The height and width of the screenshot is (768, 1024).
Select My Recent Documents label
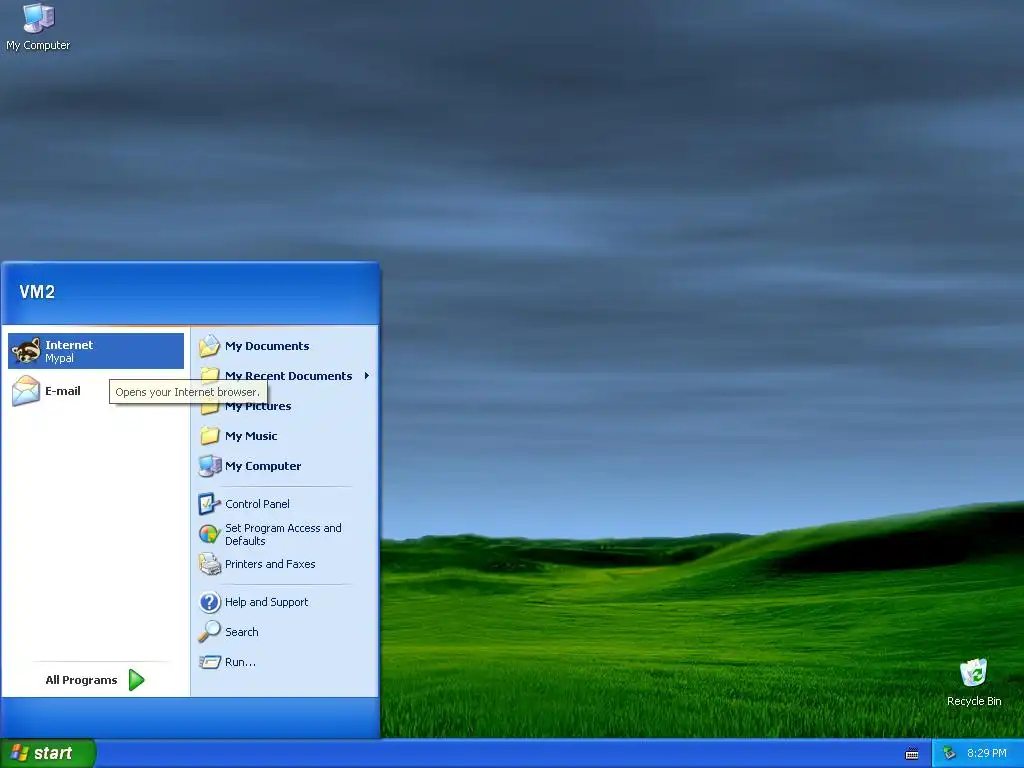tap(289, 376)
